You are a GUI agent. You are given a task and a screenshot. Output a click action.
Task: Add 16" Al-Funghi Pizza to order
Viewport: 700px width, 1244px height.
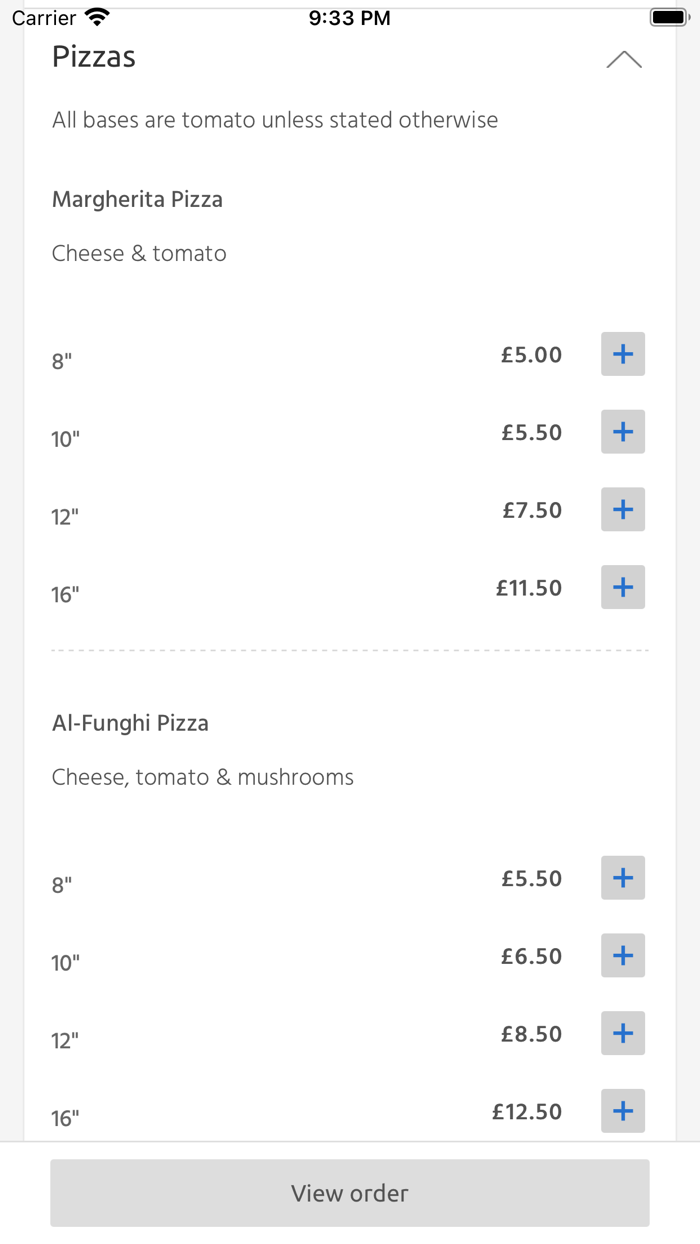click(x=622, y=1111)
